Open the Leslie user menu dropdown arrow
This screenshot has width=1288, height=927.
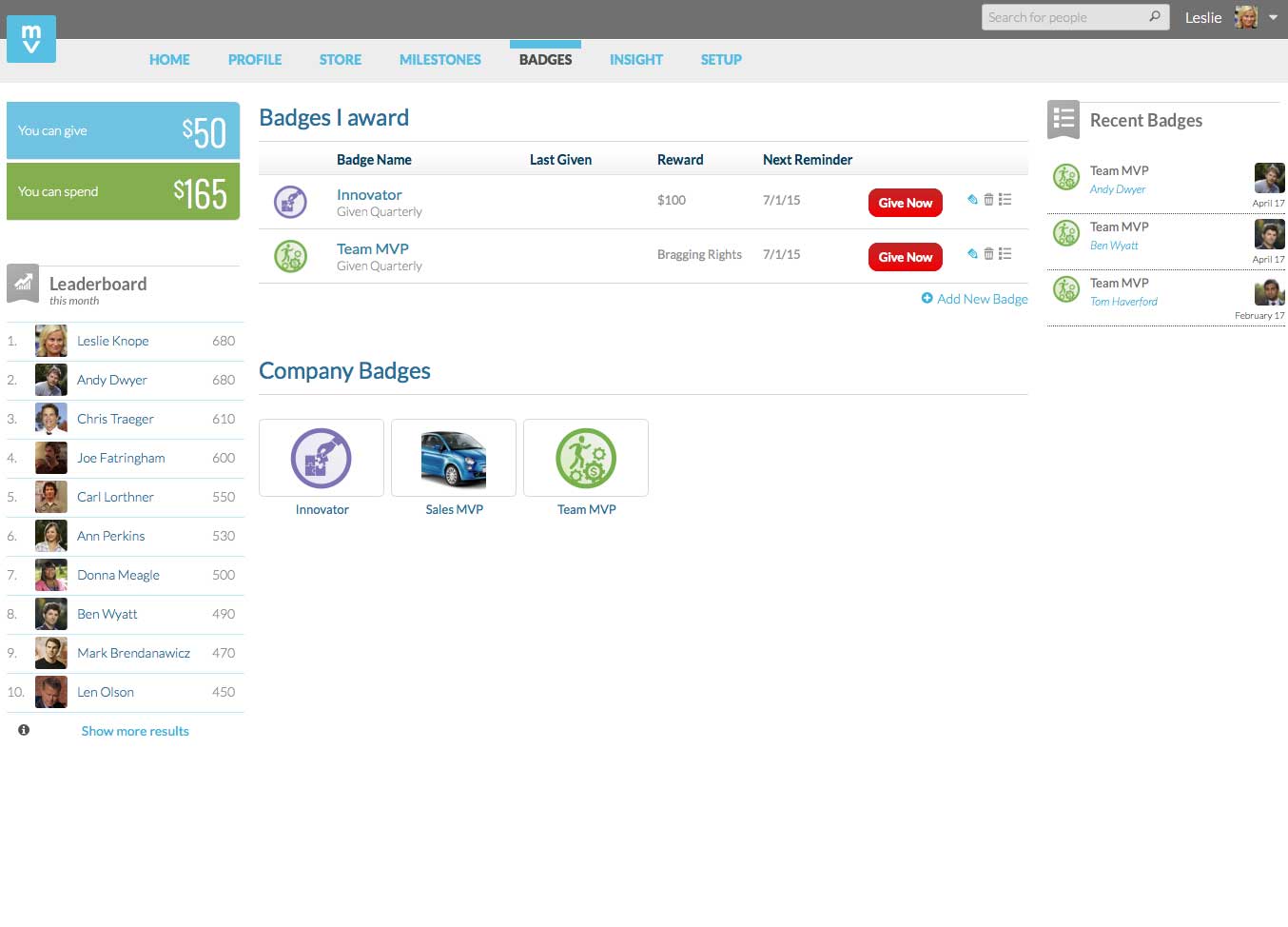pyautogui.click(x=1273, y=17)
